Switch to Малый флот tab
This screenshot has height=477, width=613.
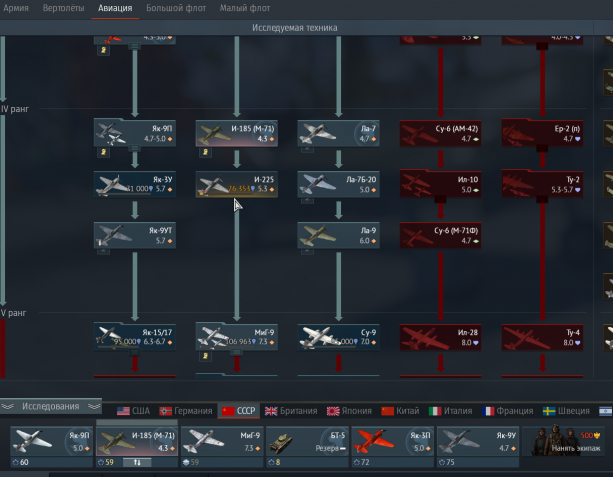click(245, 8)
